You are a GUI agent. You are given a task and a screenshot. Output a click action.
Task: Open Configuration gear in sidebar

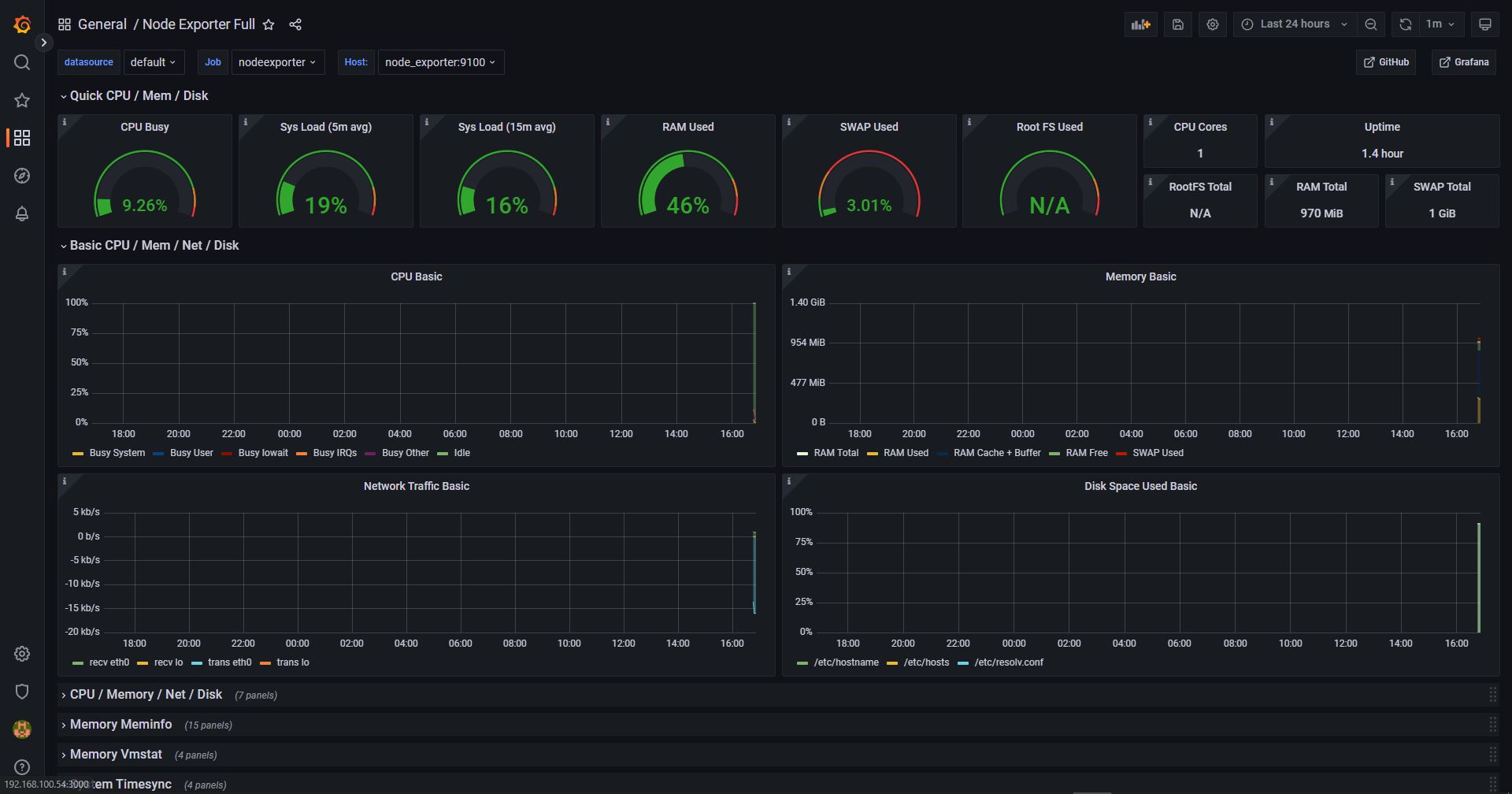click(22, 654)
